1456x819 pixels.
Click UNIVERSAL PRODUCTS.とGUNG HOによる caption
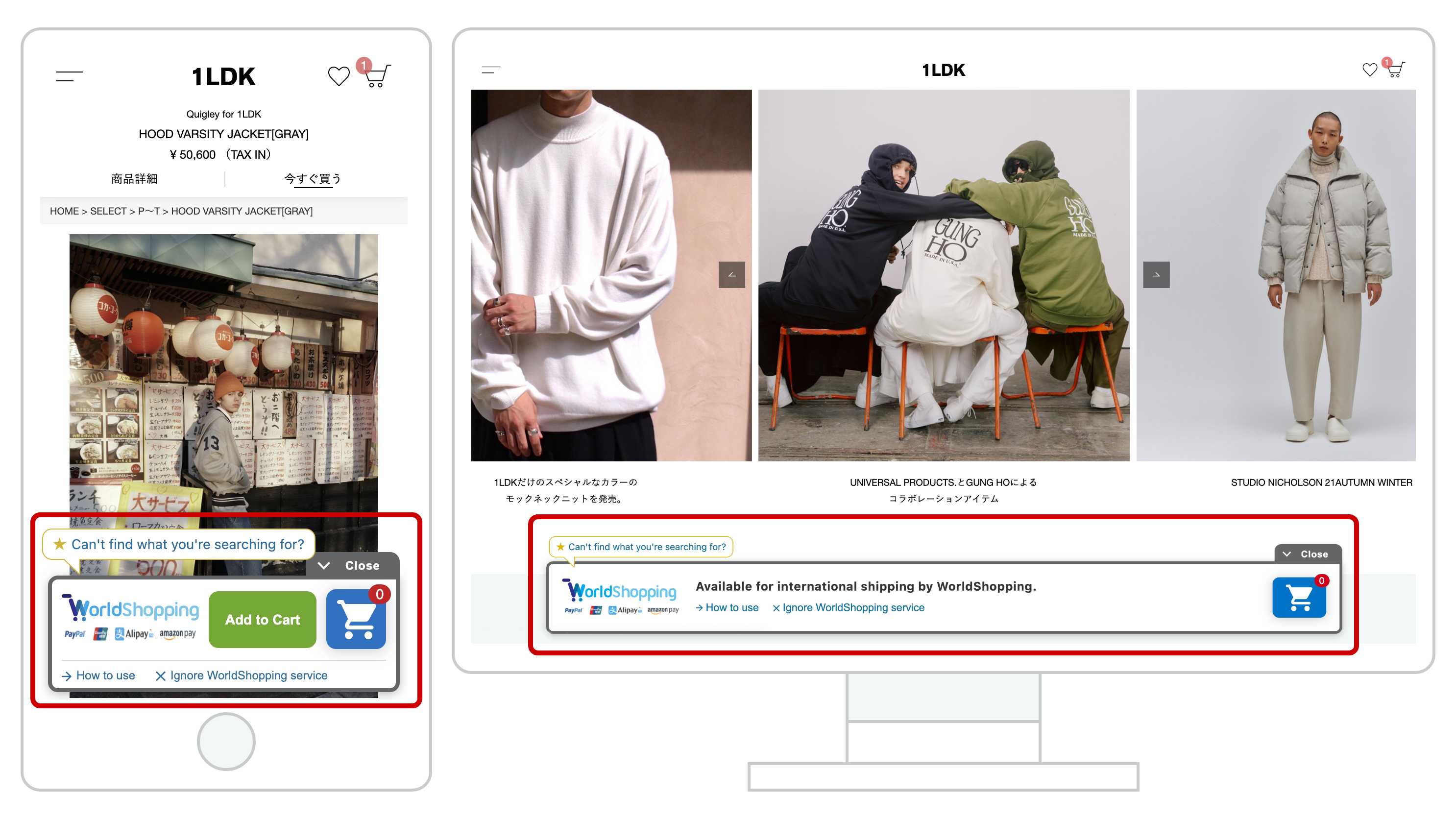click(944, 482)
